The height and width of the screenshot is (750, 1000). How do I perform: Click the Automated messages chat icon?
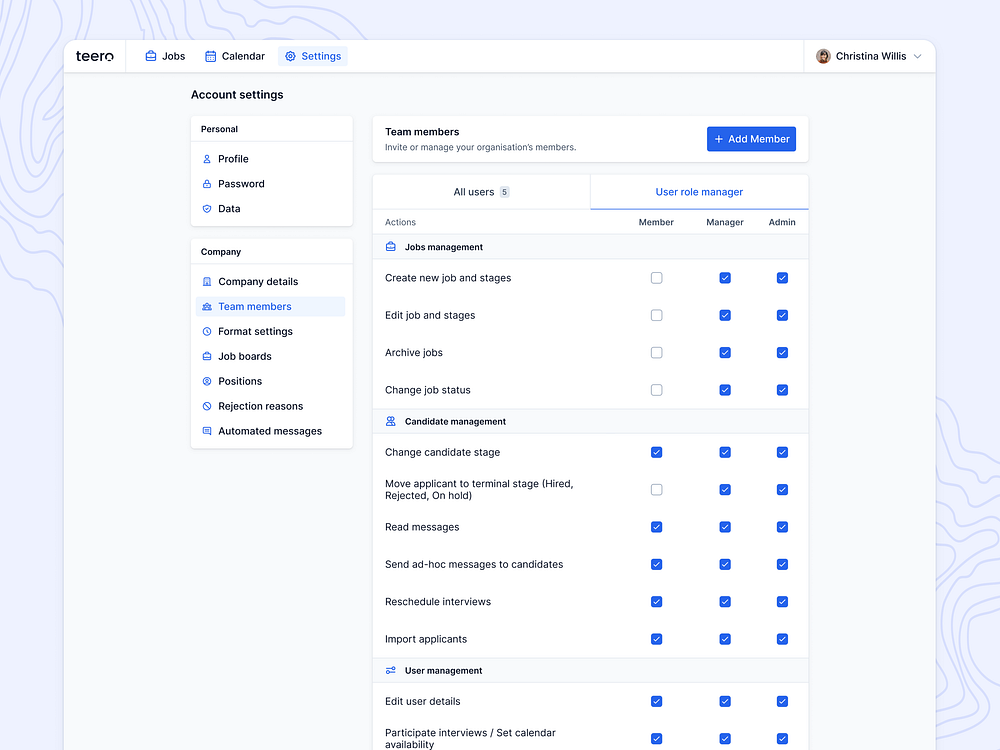click(207, 430)
